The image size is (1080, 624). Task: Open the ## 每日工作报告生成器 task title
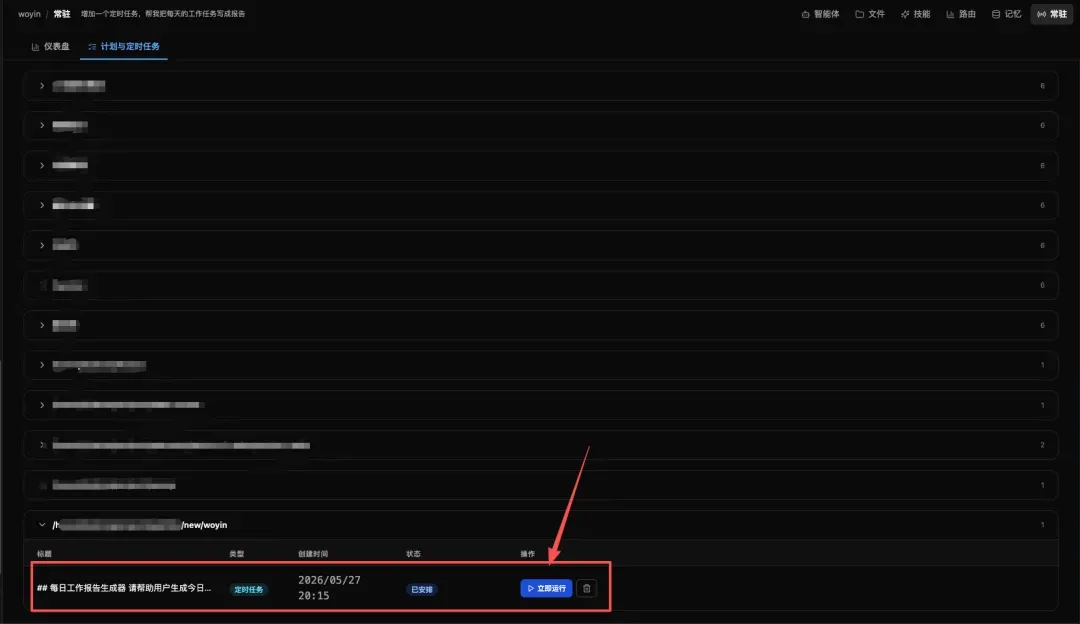coord(124,588)
